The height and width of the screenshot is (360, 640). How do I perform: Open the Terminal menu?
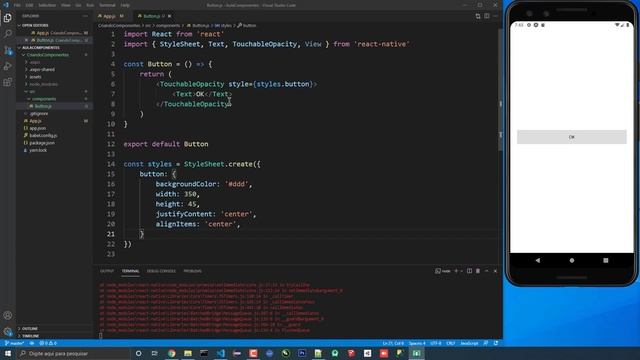coord(107,5)
